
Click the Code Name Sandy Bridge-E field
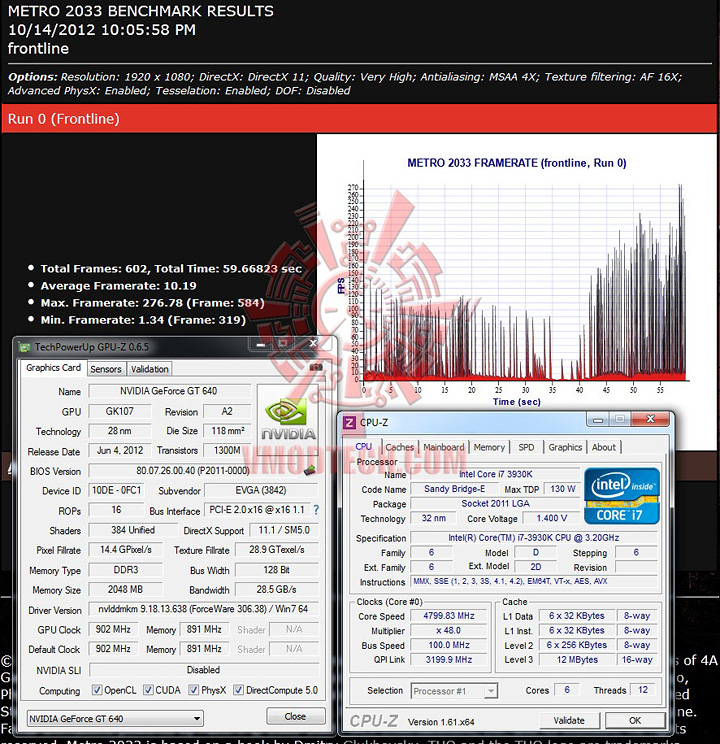454,489
